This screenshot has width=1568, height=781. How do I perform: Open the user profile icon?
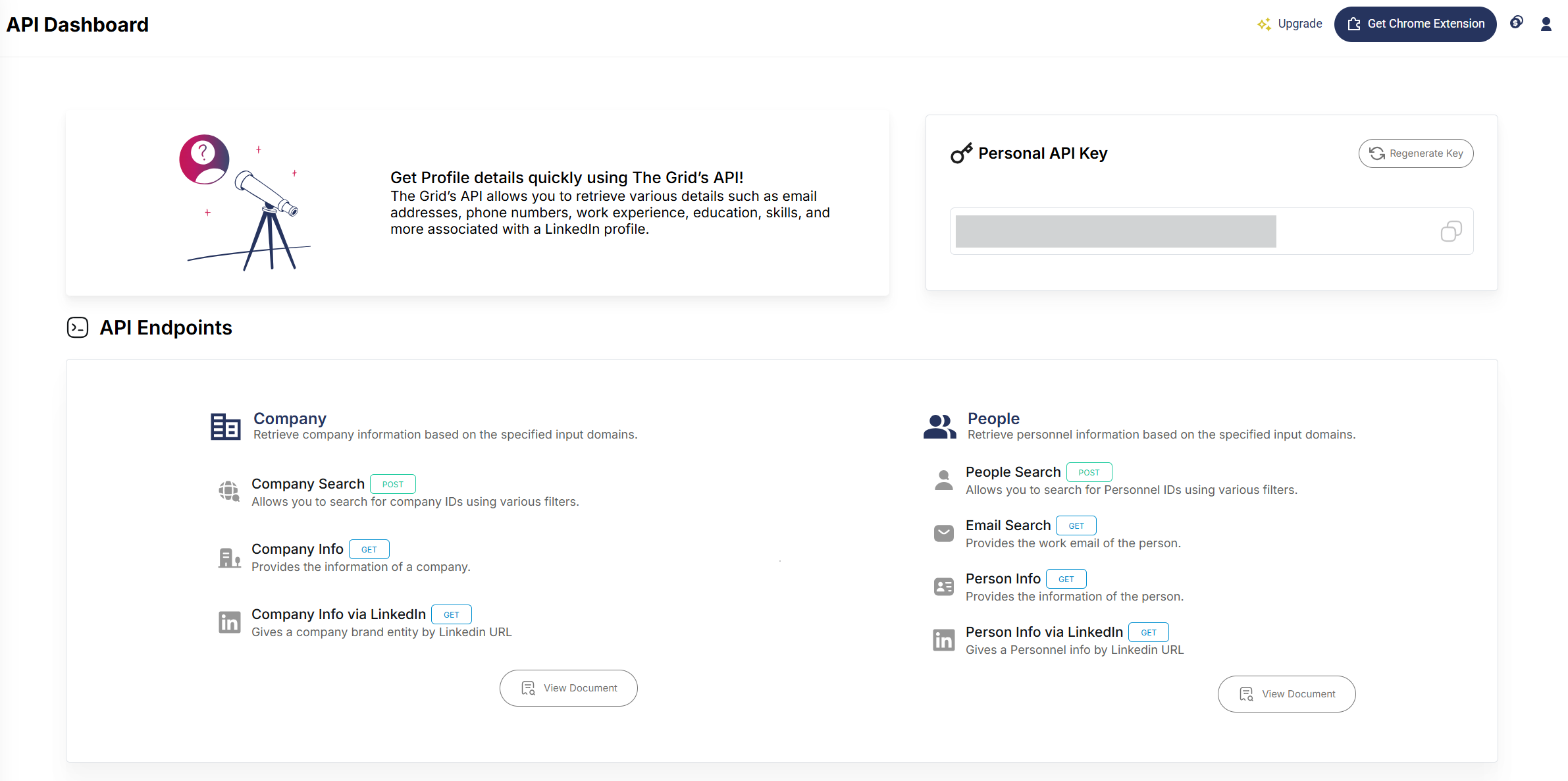(x=1546, y=24)
